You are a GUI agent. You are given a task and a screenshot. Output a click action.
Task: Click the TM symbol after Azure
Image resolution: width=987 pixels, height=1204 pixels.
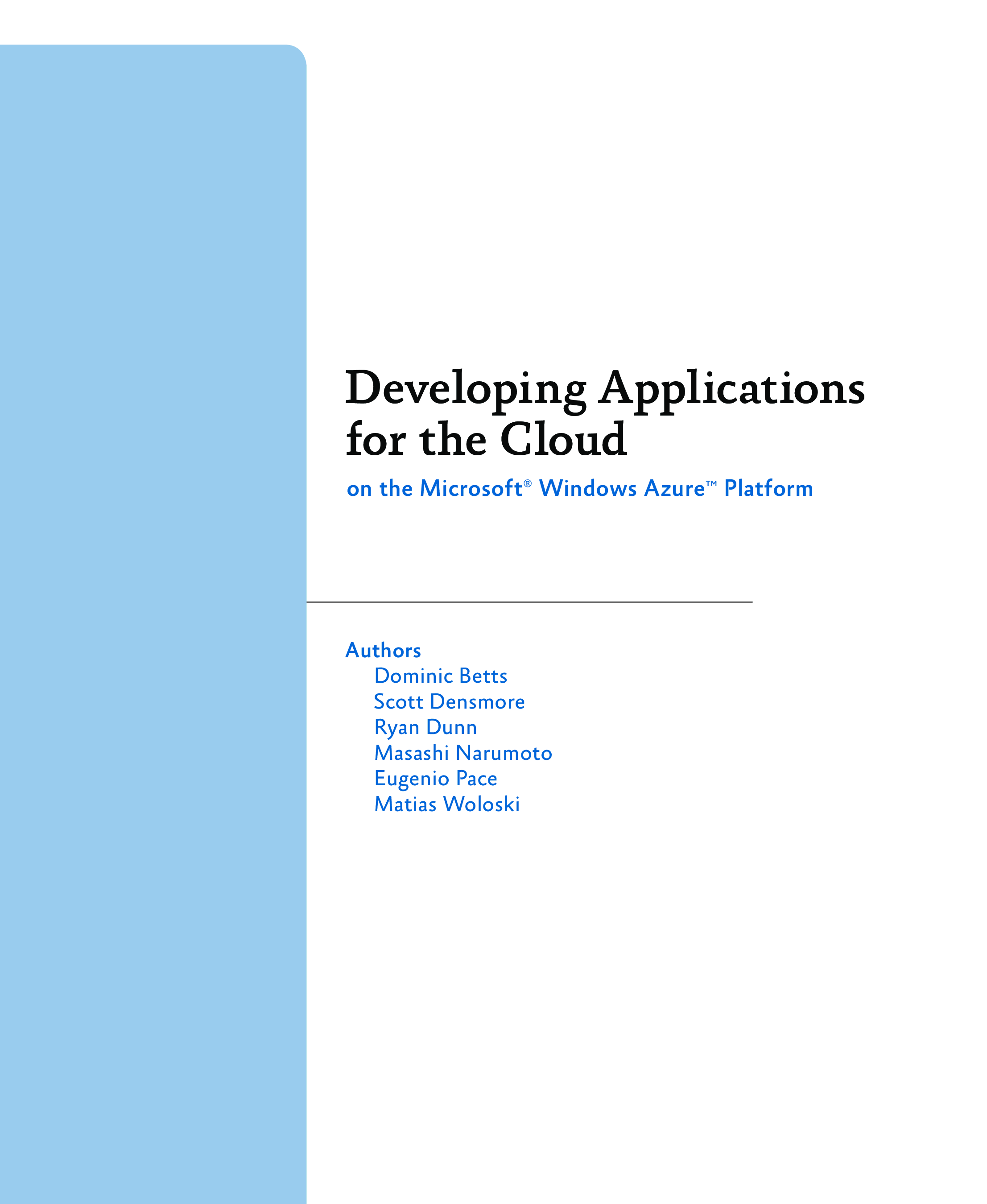[710, 483]
